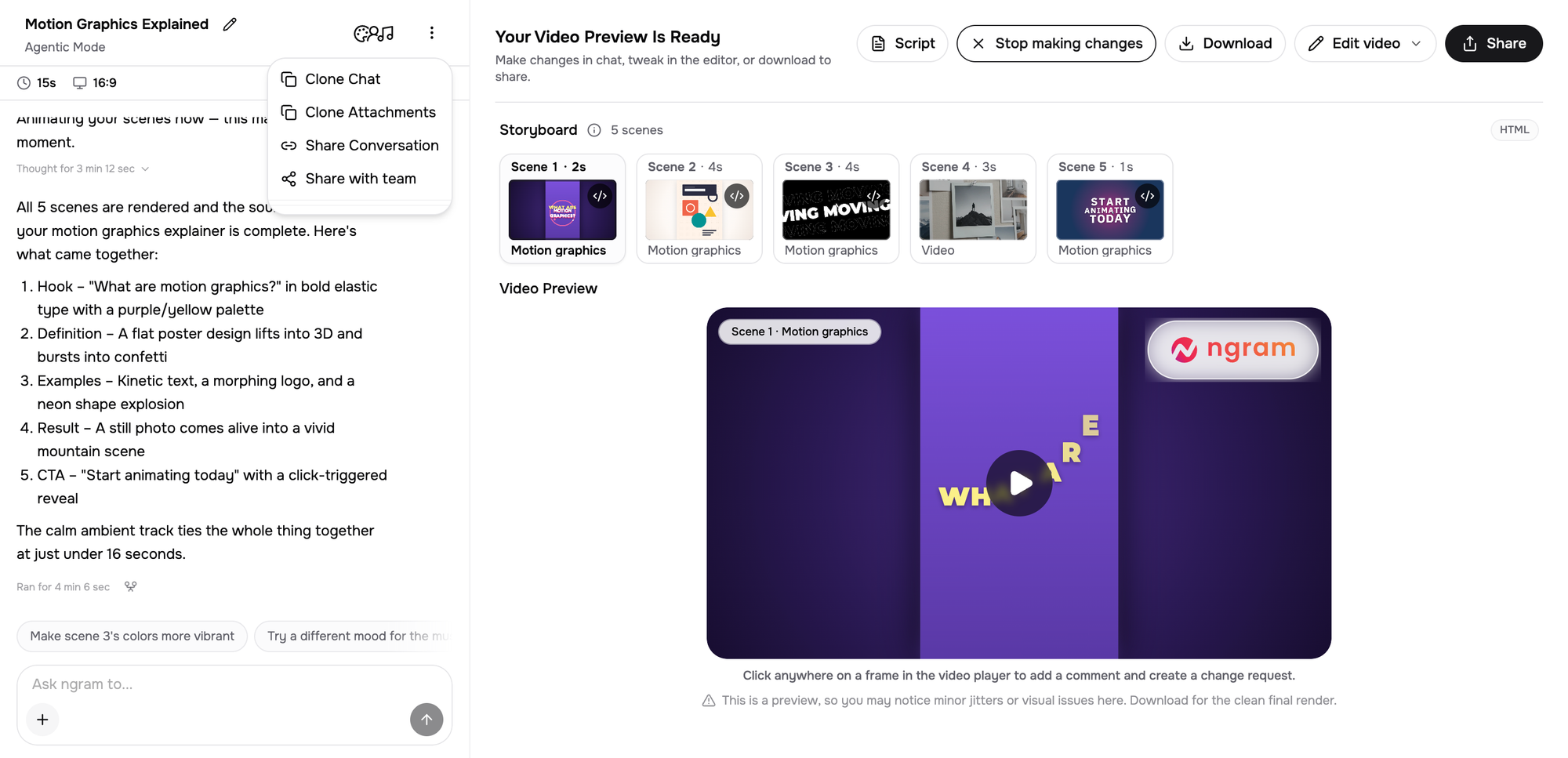Choose Share with team
This screenshot has width=1568, height=758.
[x=359, y=179]
